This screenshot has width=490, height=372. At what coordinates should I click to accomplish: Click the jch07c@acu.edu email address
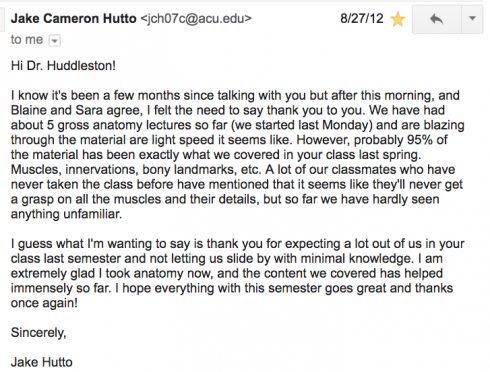tap(196, 18)
